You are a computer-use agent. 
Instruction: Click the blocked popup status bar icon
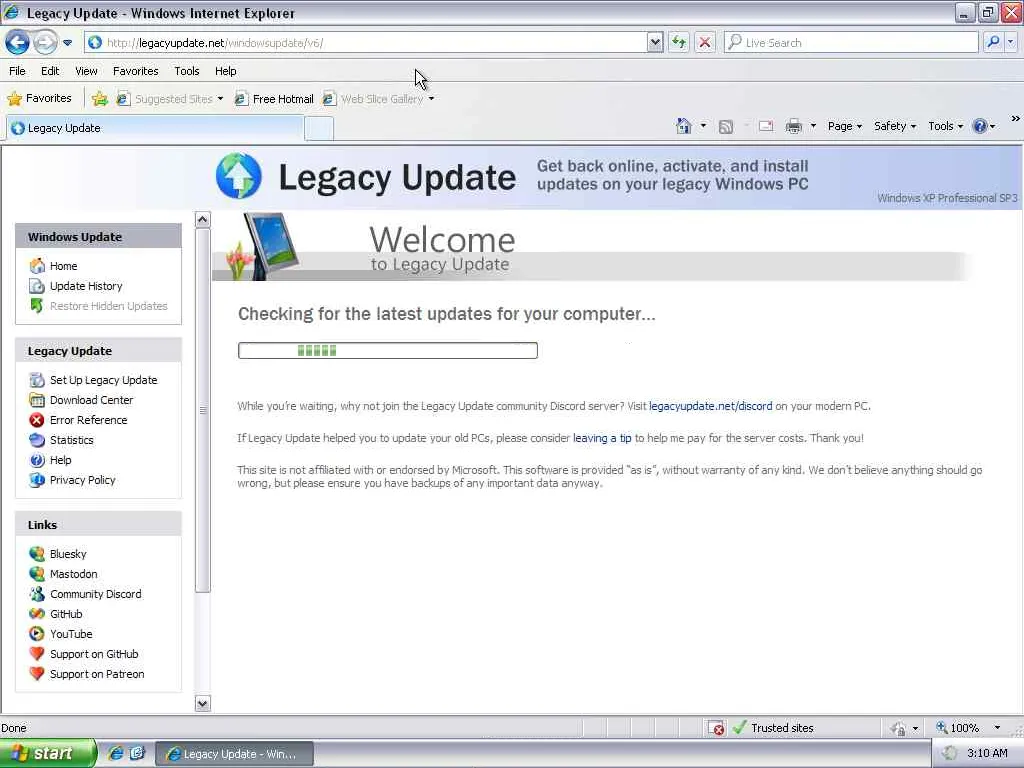click(x=716, y=728)
